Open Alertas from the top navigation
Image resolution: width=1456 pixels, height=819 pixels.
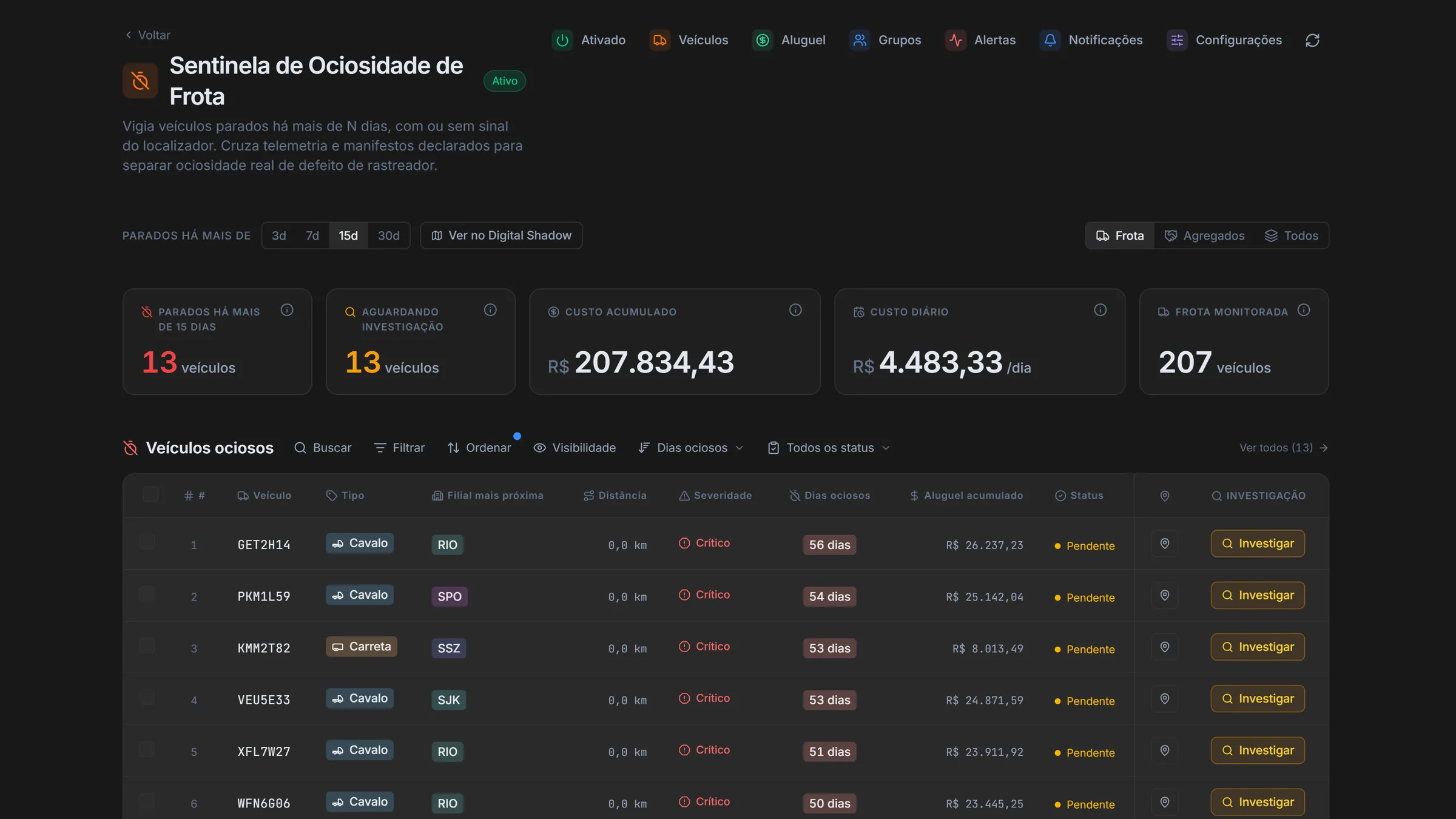[x=980, y=40]
